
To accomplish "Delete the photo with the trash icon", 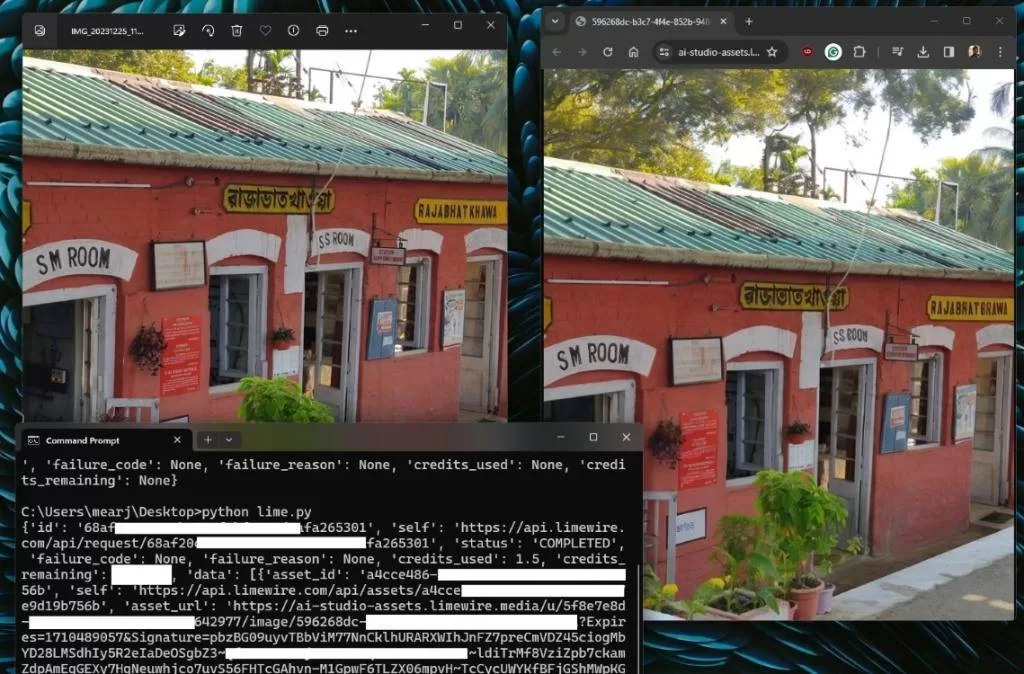I will tap(236, 31).
